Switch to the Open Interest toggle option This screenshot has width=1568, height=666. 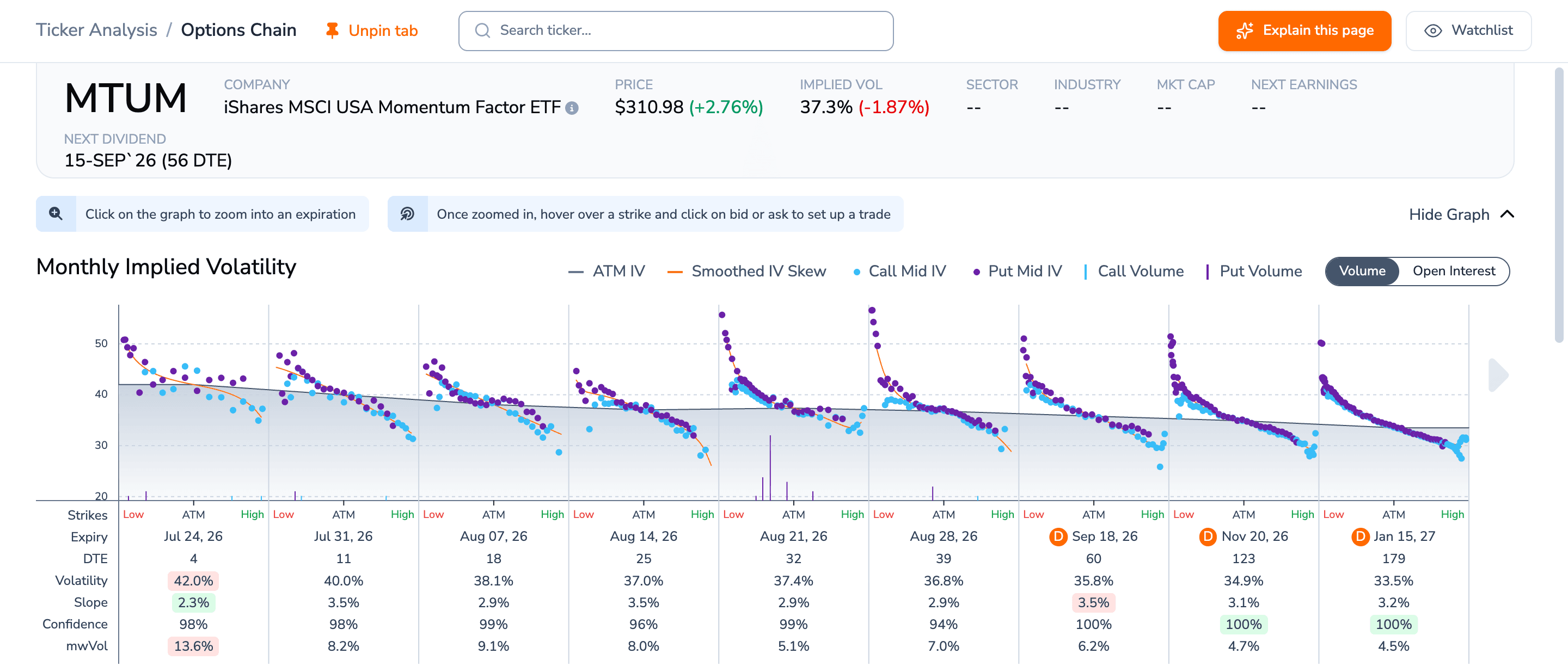[1454, 272]
